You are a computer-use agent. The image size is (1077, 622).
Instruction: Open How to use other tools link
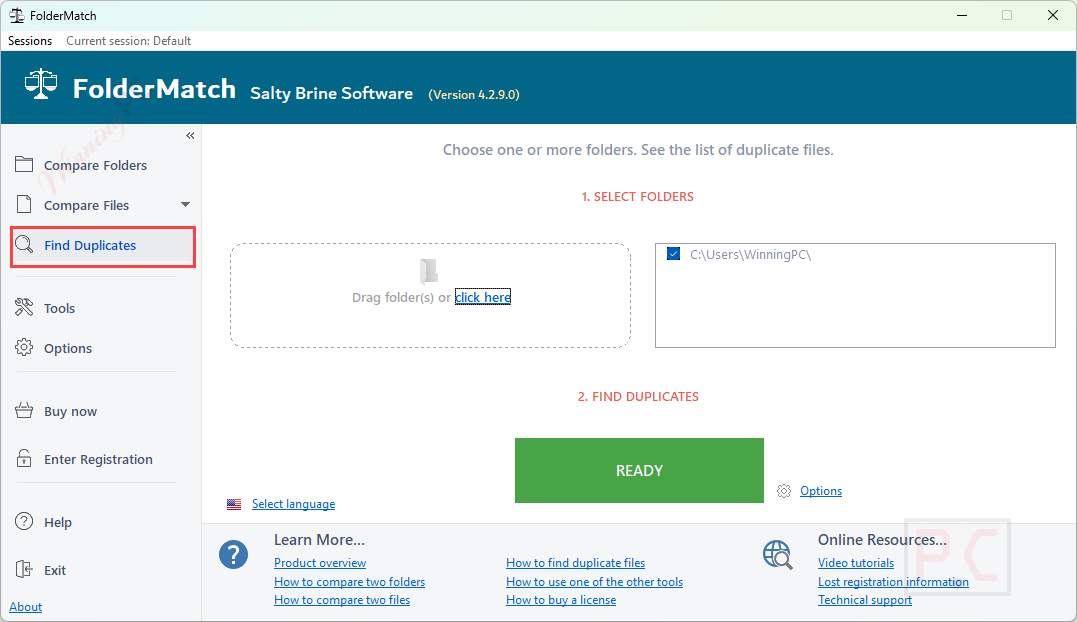(595, 581)
